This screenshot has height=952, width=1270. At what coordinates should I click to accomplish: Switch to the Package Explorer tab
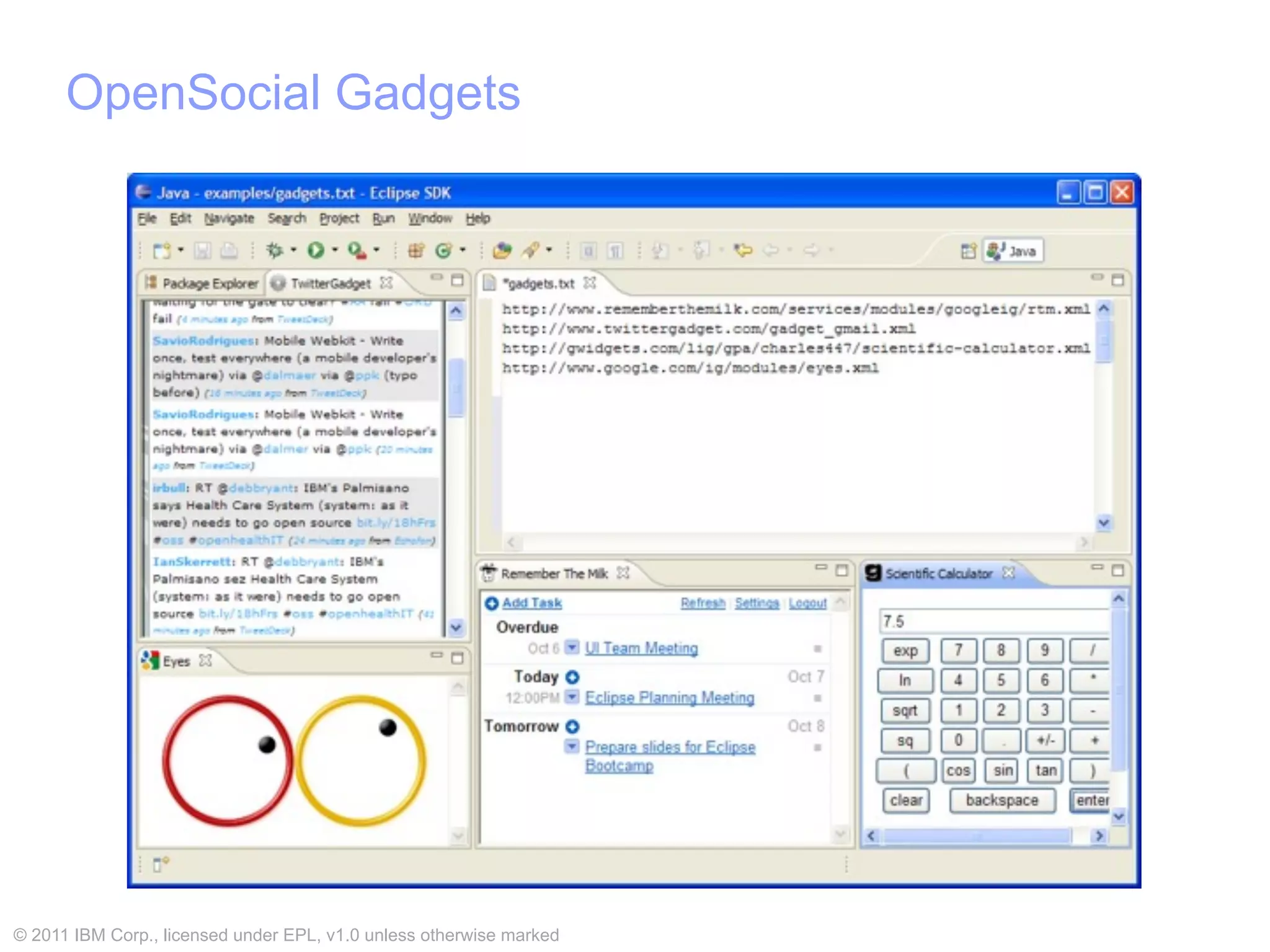pyautogui.click(x=202, y=283)
